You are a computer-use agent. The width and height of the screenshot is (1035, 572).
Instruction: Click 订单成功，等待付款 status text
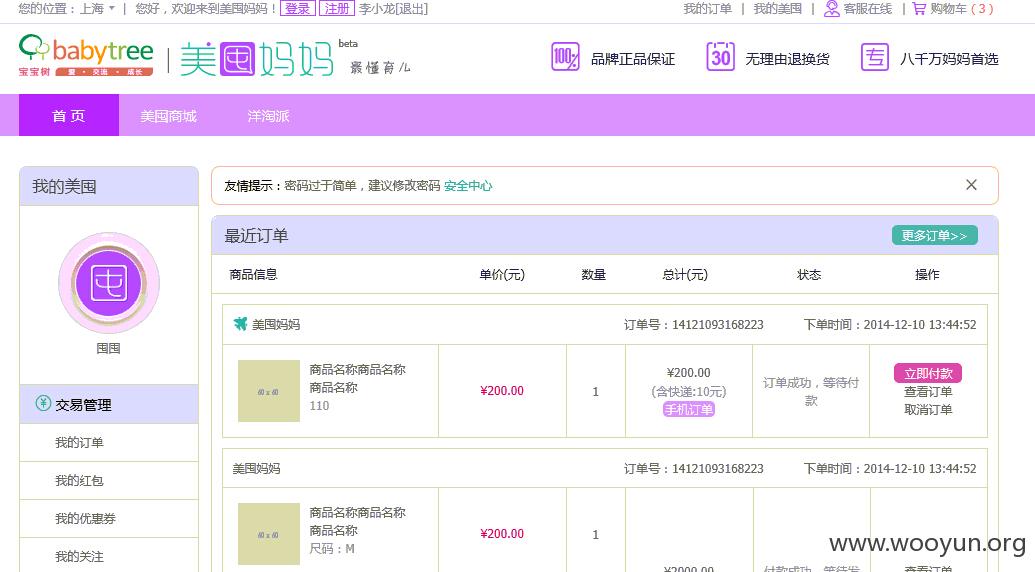click(x=811, y=391)
